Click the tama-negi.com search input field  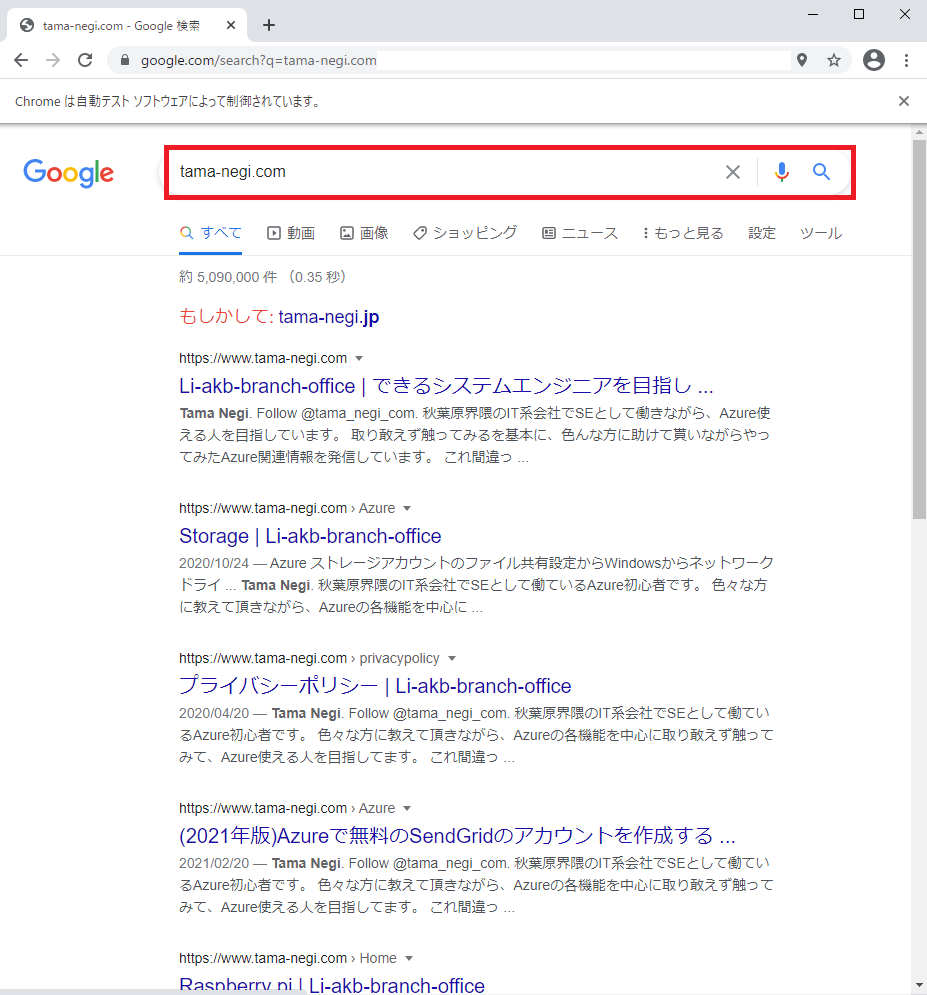[x=444, y=172]
